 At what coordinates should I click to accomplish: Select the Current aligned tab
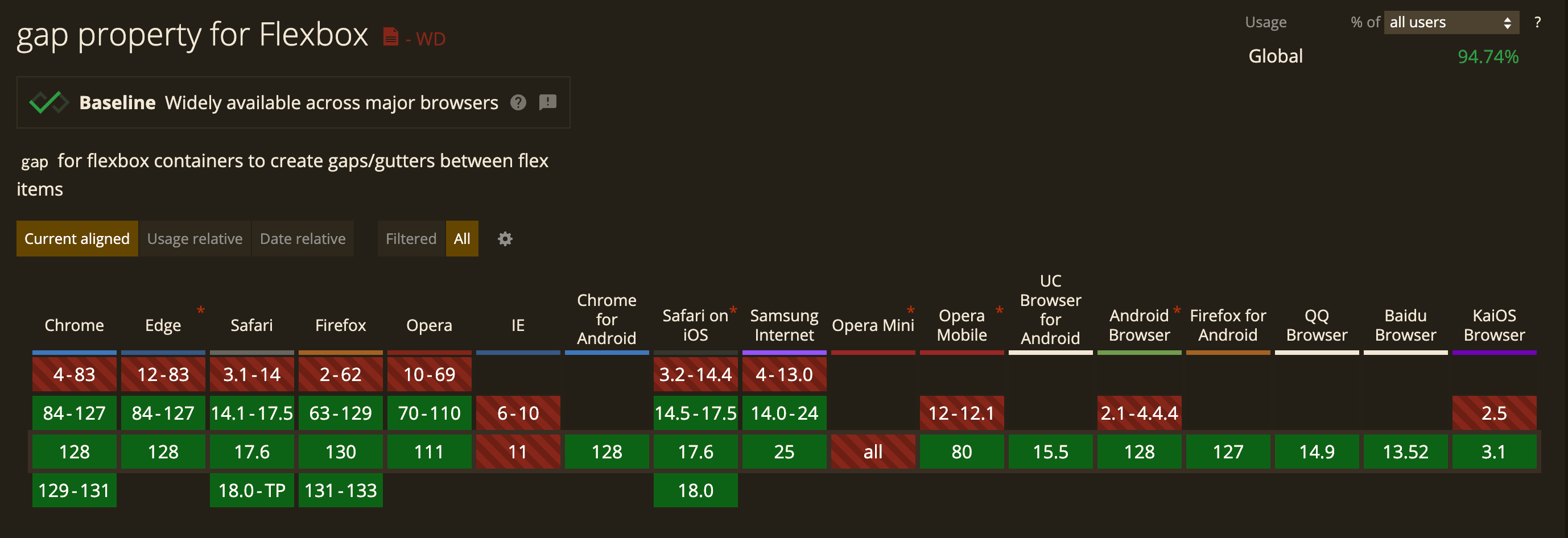(x=77, y=238)
